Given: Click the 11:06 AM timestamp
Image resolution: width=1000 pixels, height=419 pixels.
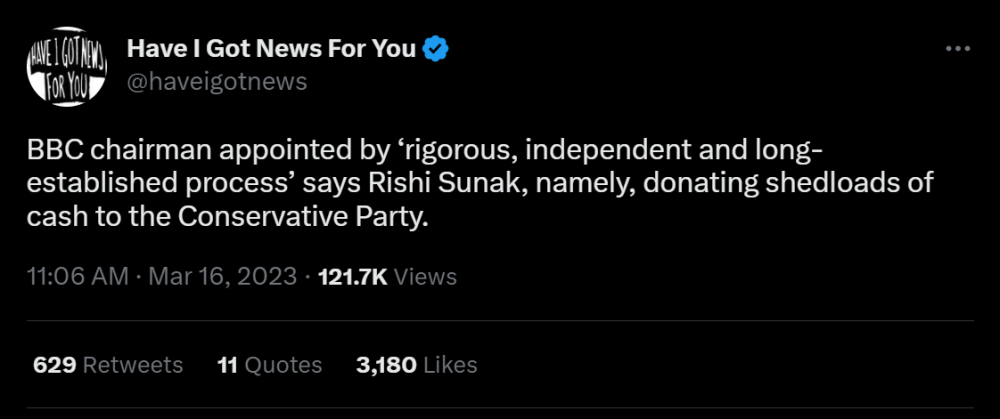Looking at the screenshot, I should [78, 277].
